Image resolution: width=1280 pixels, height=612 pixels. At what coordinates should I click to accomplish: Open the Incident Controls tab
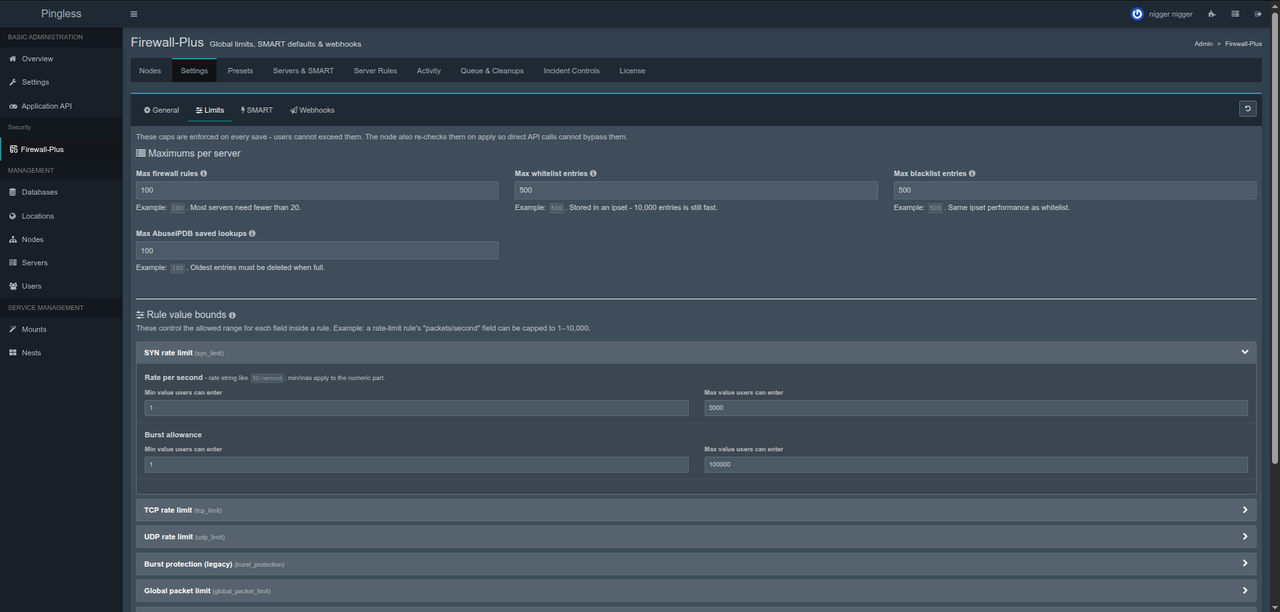click(572, 71)
